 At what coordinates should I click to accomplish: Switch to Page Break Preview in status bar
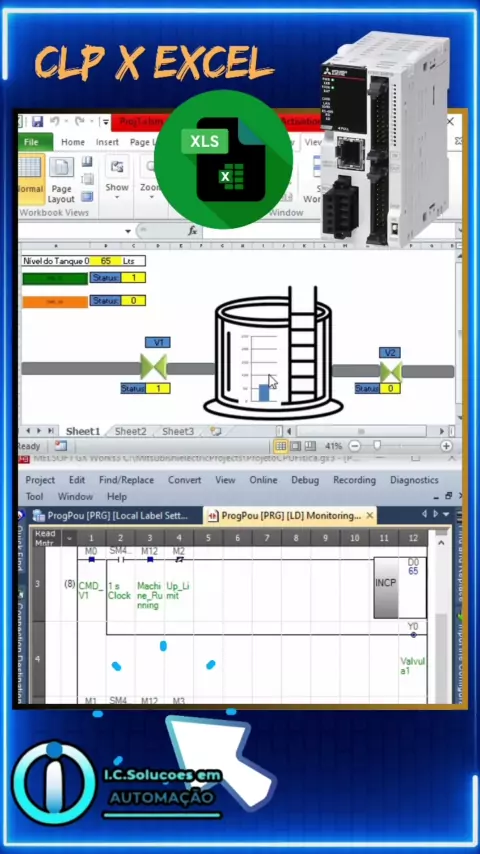[310, 446]
